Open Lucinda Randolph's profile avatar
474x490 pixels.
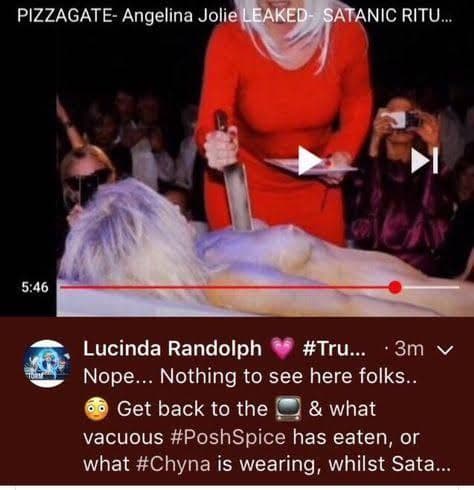[x=47, y=364]
